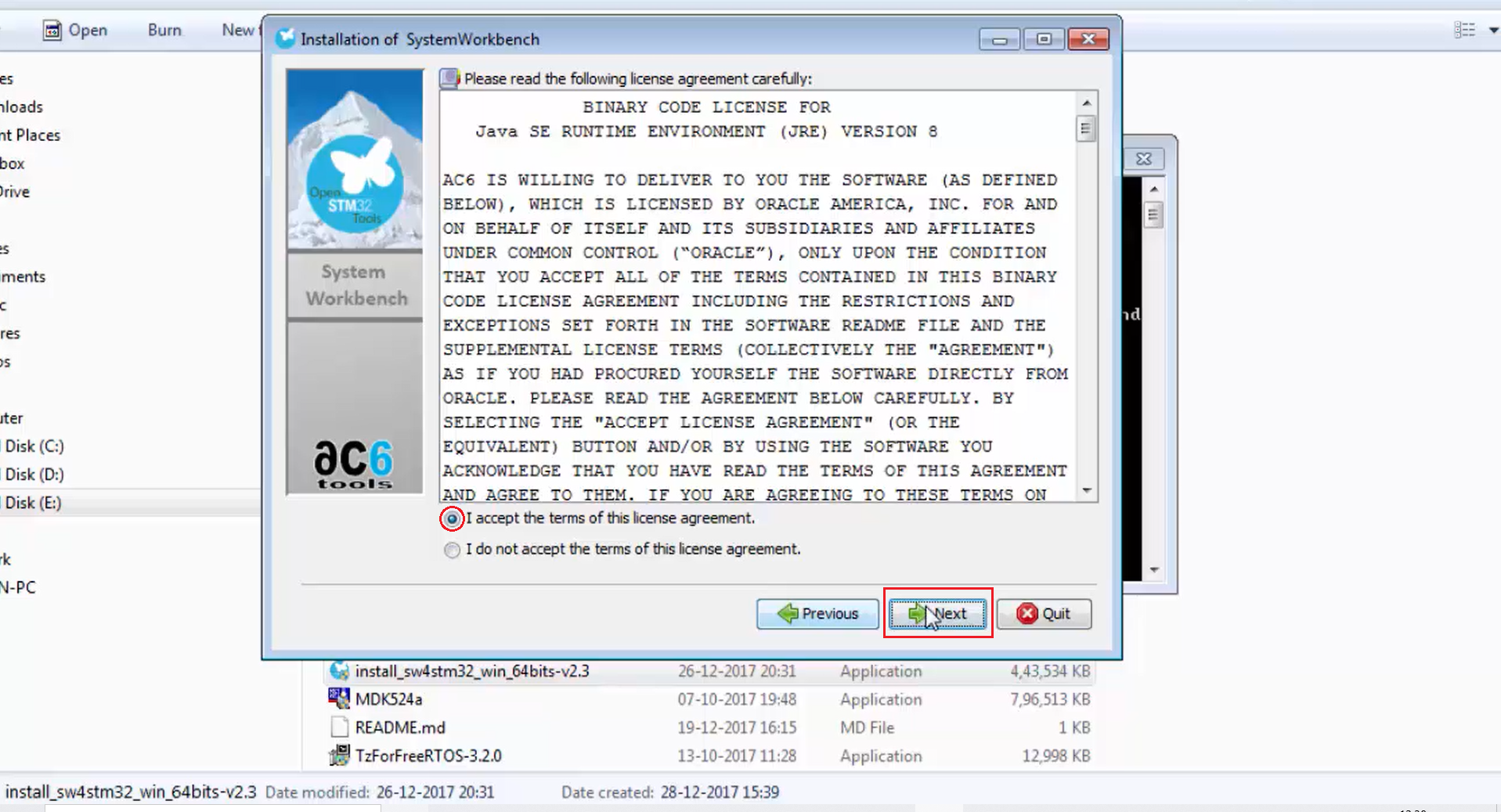Select Disk (D:) in the navigation pane
The image size is (1501, 812).
coord(34,475)
